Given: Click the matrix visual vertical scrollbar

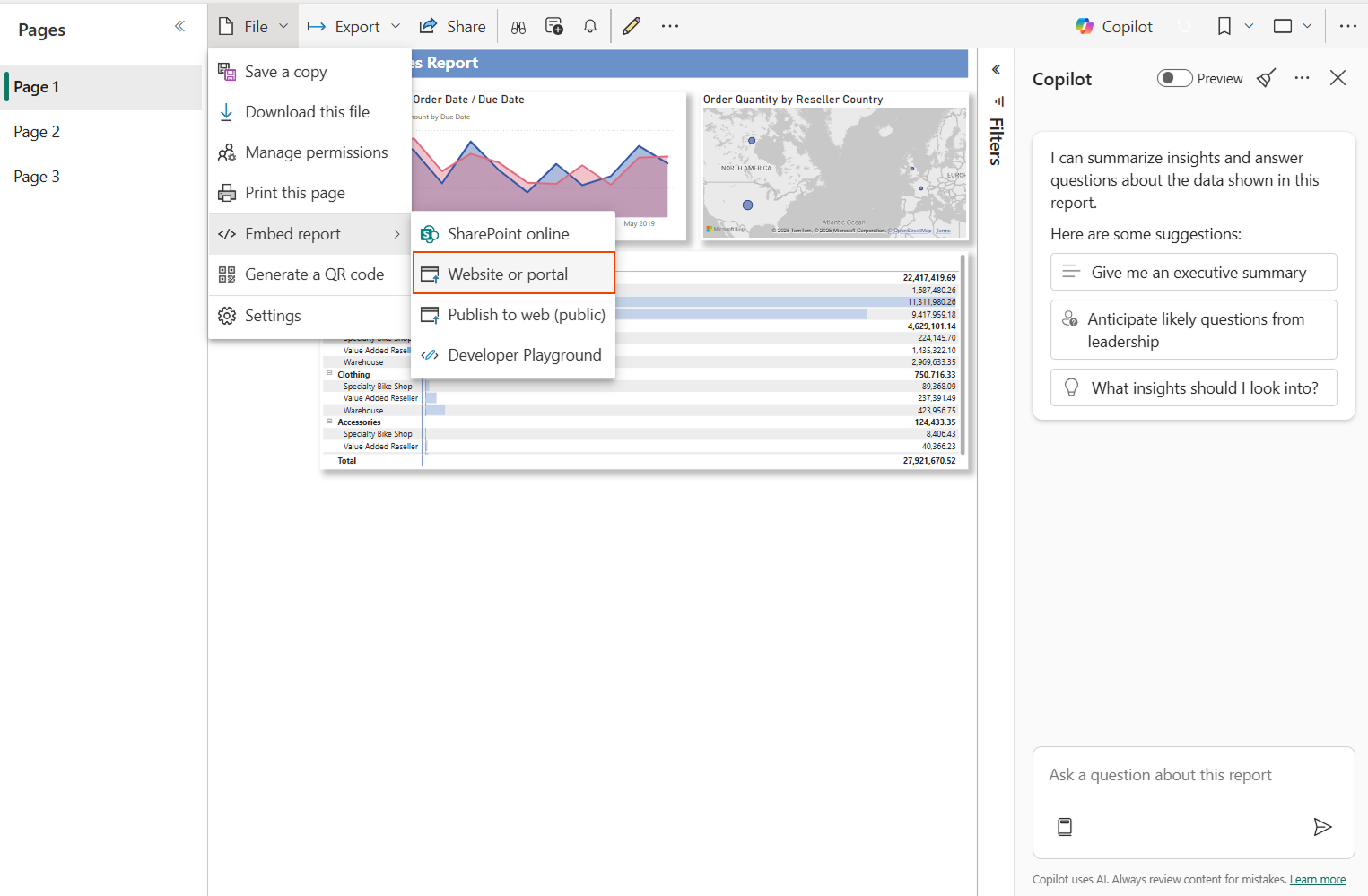Looking at the screenshot, I should (963, 359).
